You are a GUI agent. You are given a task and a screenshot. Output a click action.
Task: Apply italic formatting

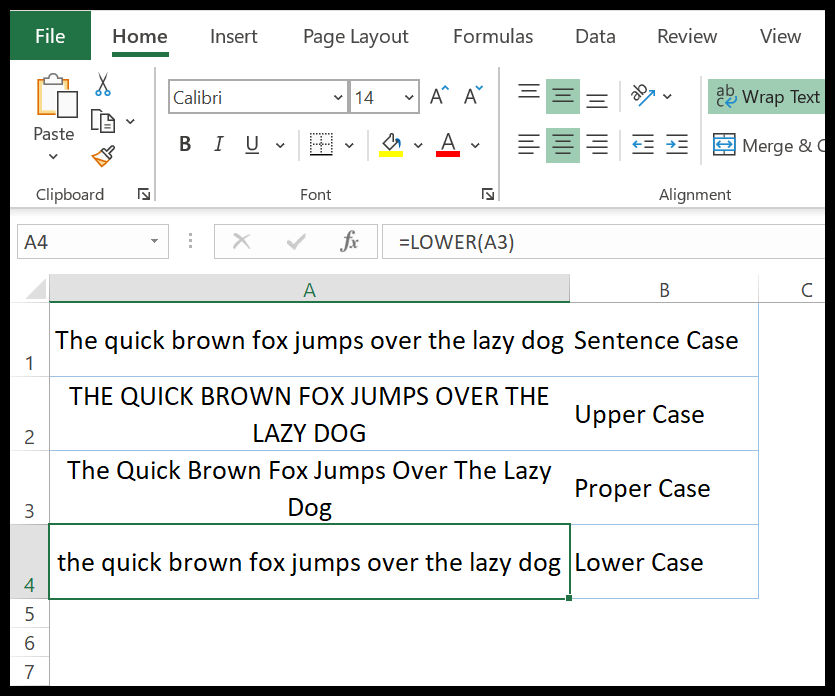click(x=218, y=144)
